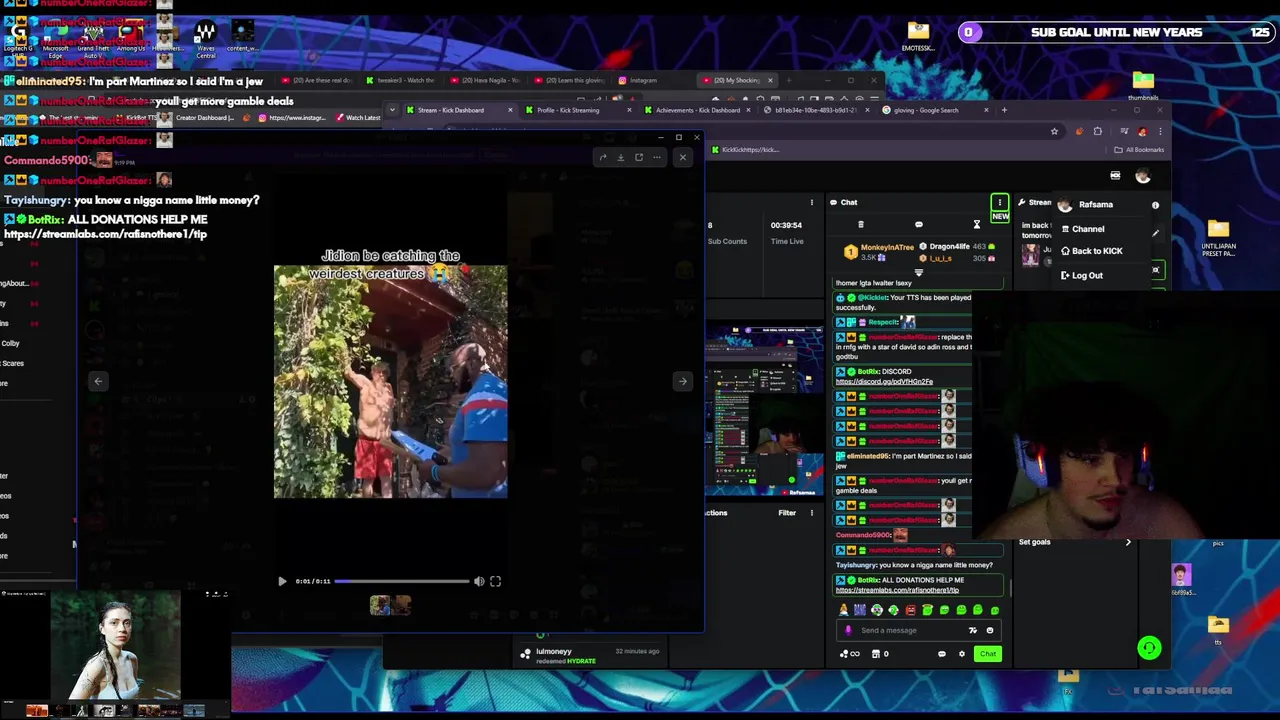Switch to Profile - Kick Streaming tab
The width and height of the screenshot is (1280, 720).
[575, 110]
